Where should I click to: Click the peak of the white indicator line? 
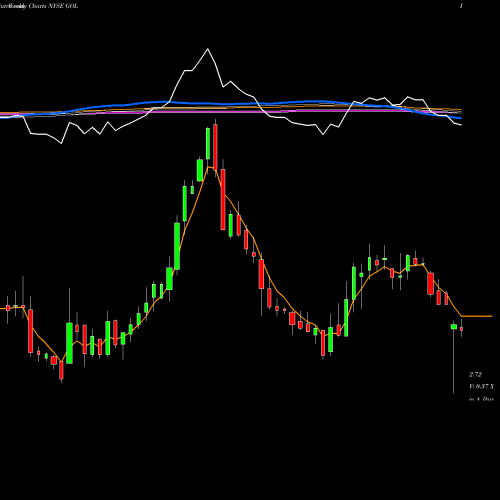(208, 49)
